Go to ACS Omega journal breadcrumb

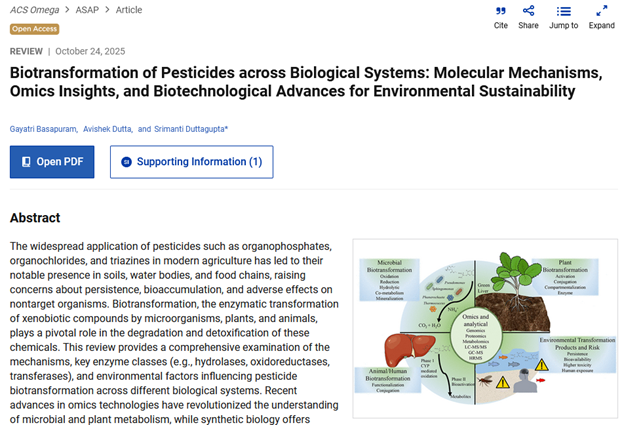point(32,10)
